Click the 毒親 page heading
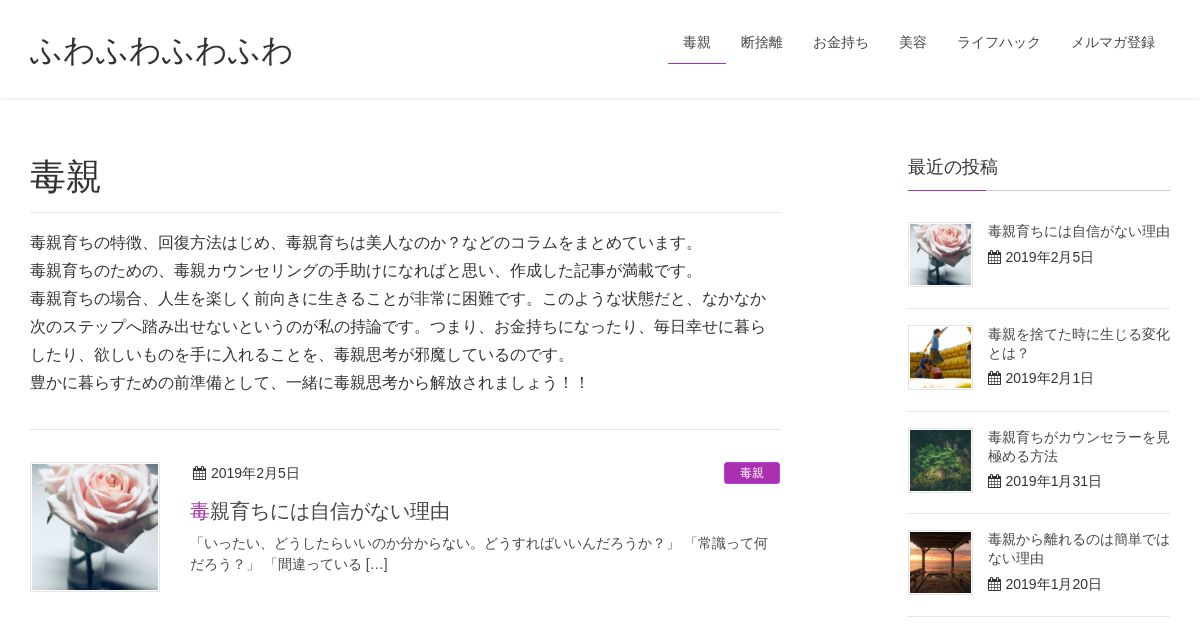 (x=65, y=177)
